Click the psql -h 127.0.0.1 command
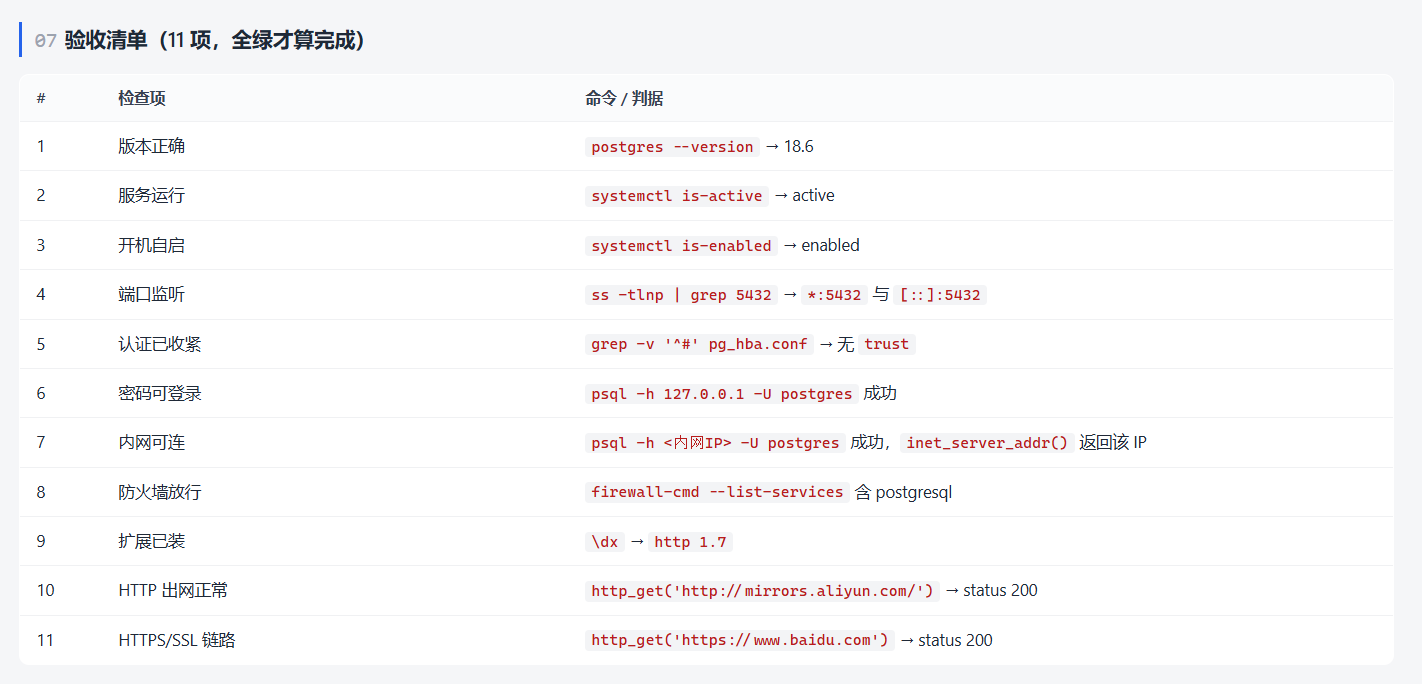The width and height of the screenshot is (1422, 684). [x=722, y=394]
